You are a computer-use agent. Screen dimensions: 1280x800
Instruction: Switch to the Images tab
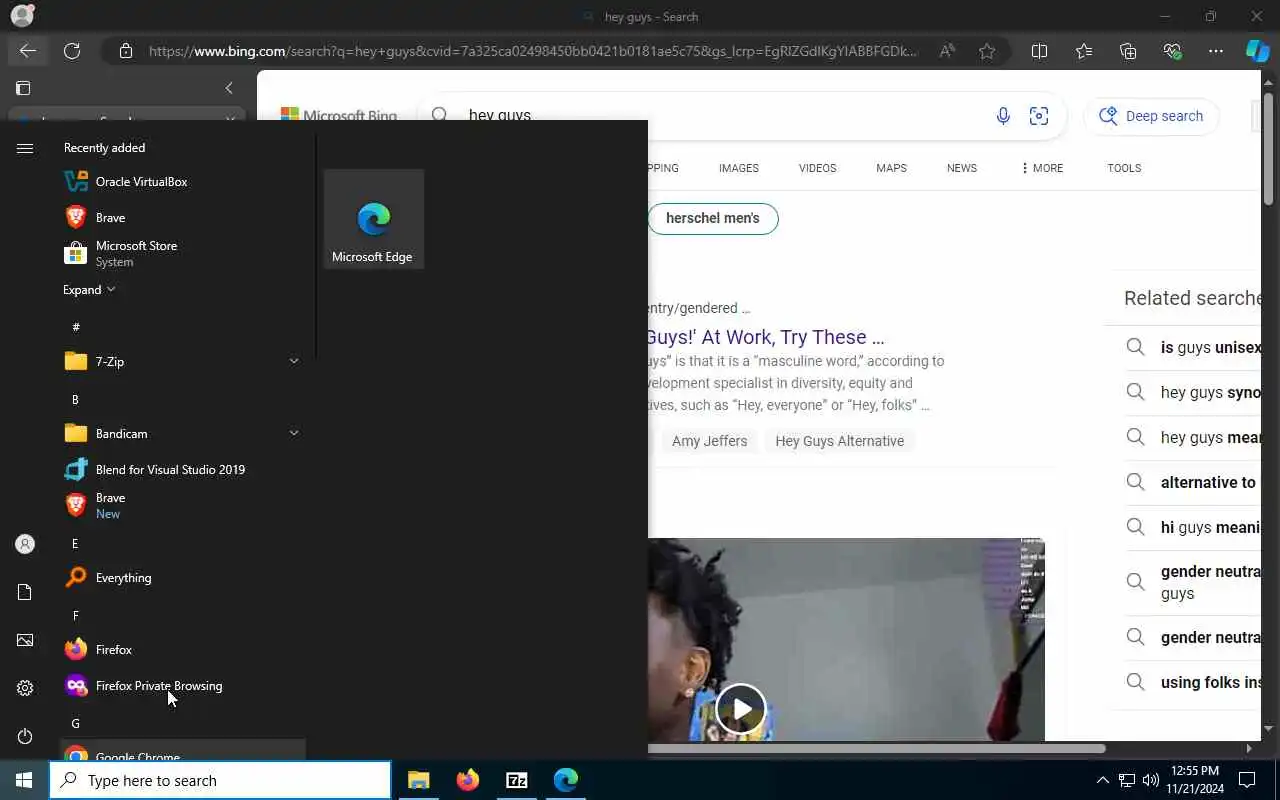[x=738, y=168]
